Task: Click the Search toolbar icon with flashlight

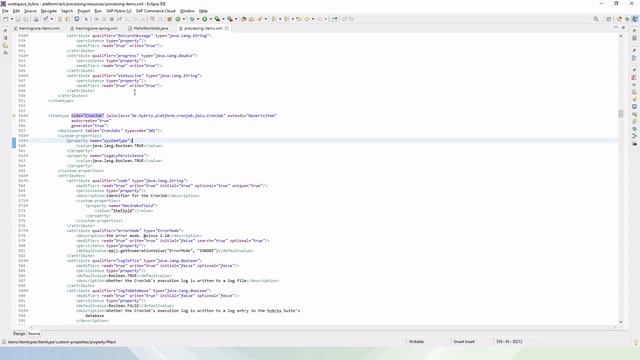Action: pos(260,19)
